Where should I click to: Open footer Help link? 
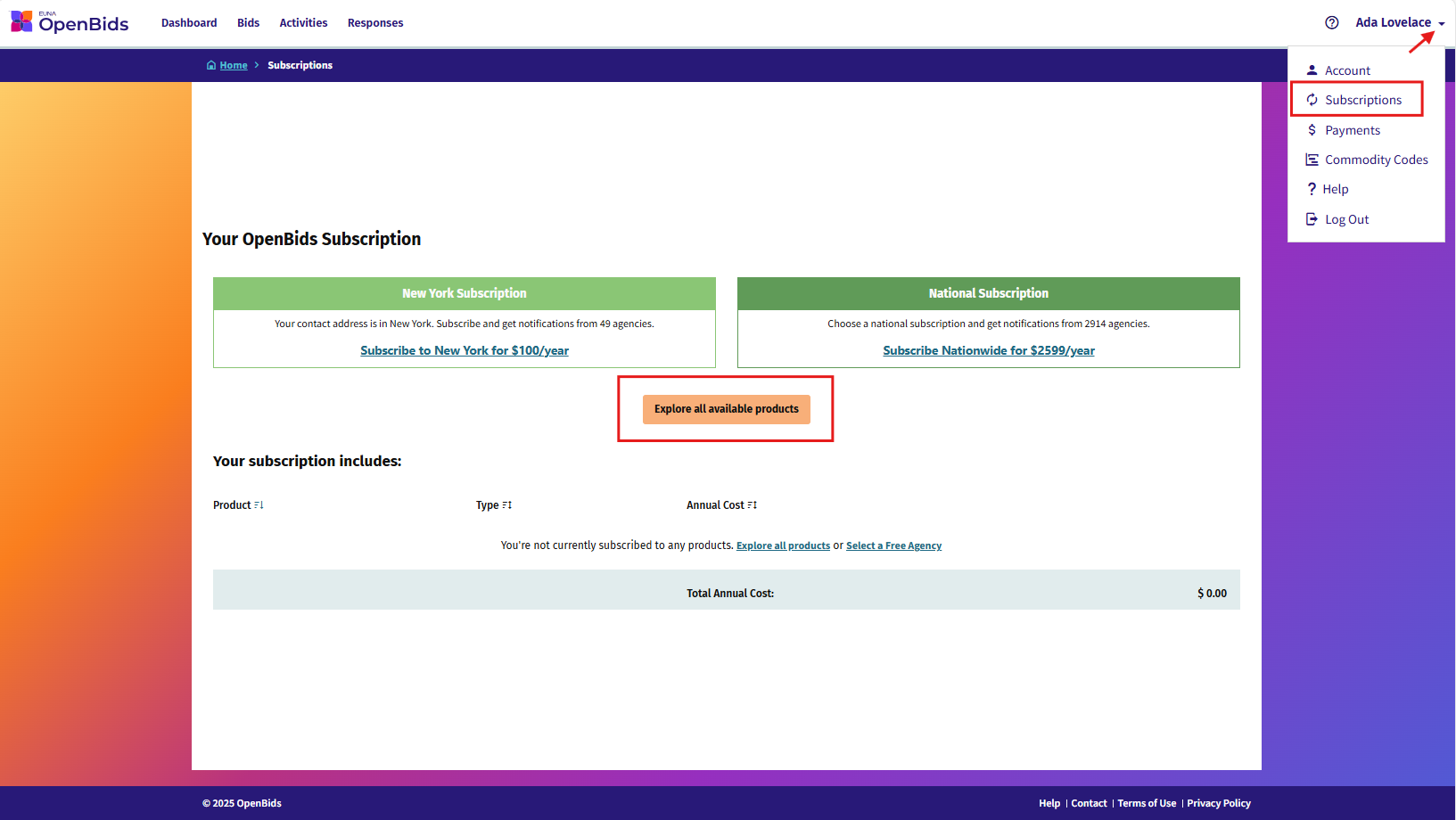tap(1049, 803)
